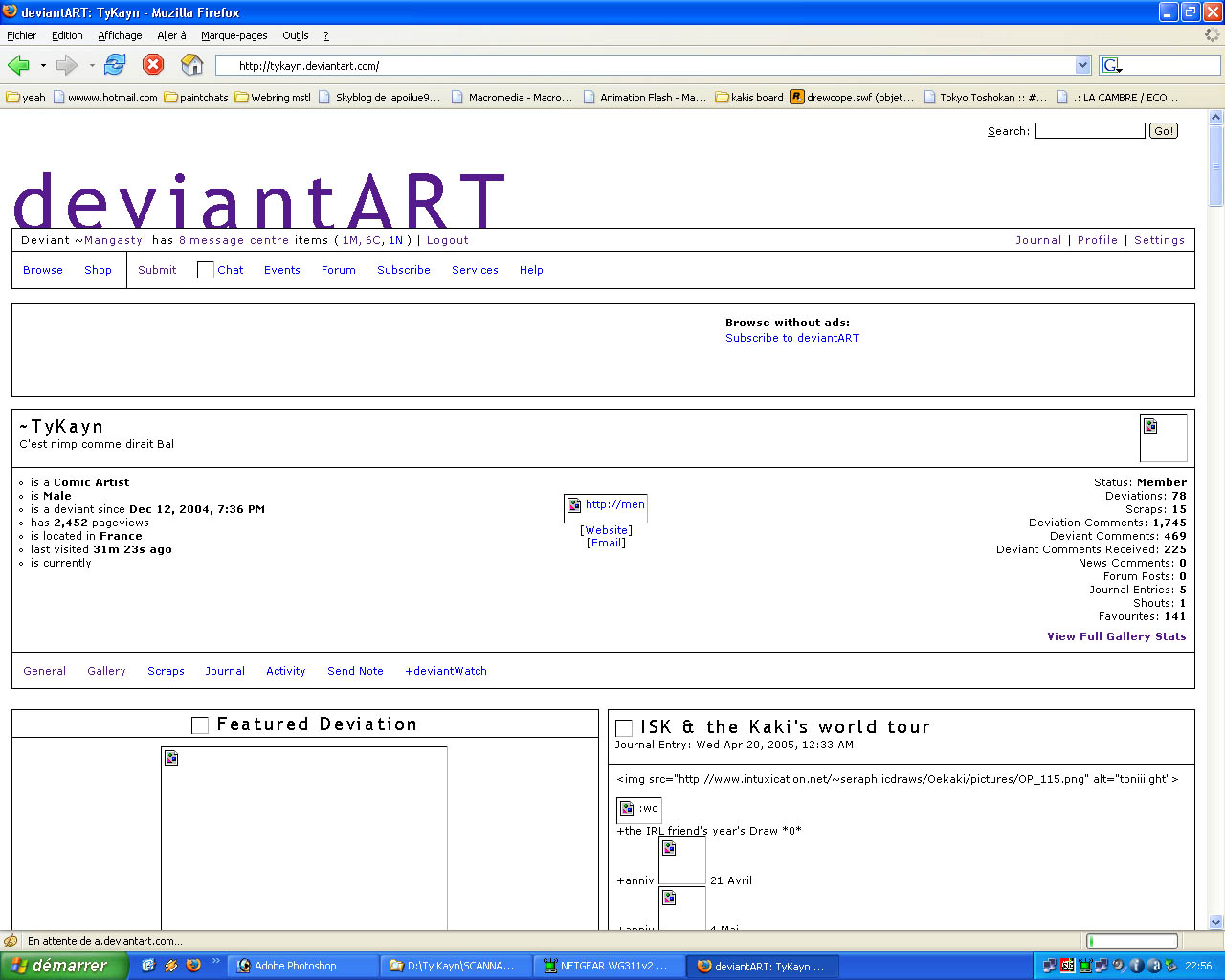Click the Logout link
1225x980 pixels.
[447, 240]
